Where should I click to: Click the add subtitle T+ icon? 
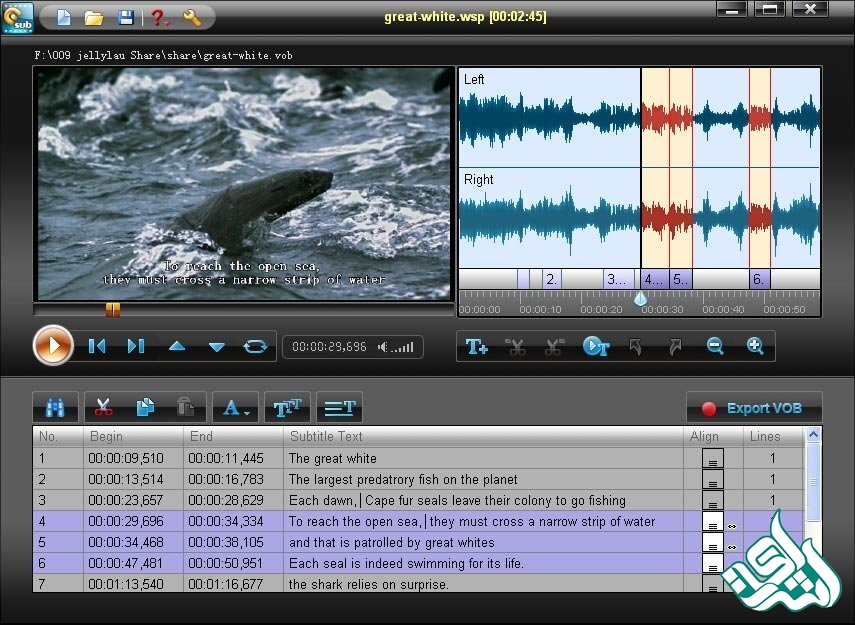[477, 347]
